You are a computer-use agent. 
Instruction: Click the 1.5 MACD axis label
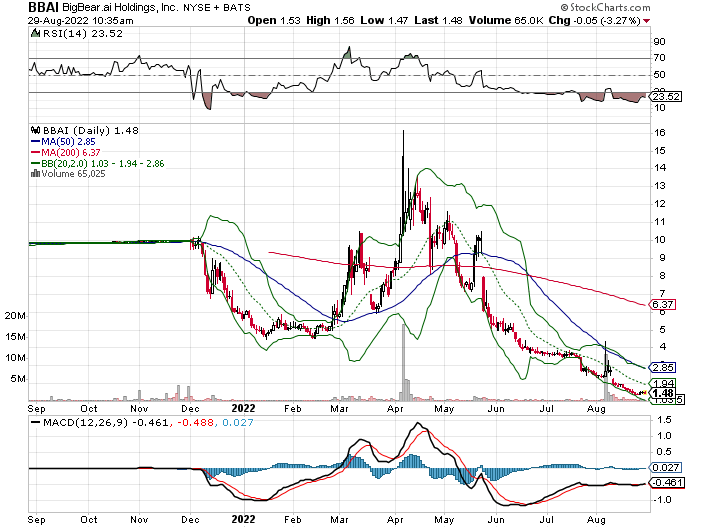[x=664, y=420]
